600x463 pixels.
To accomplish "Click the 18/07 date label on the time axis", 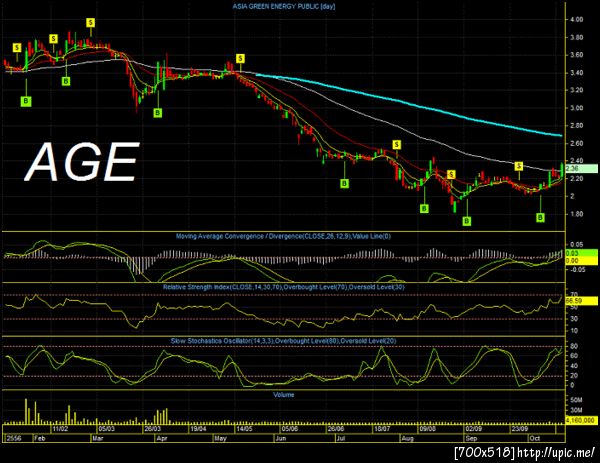I will coord(382,429).
